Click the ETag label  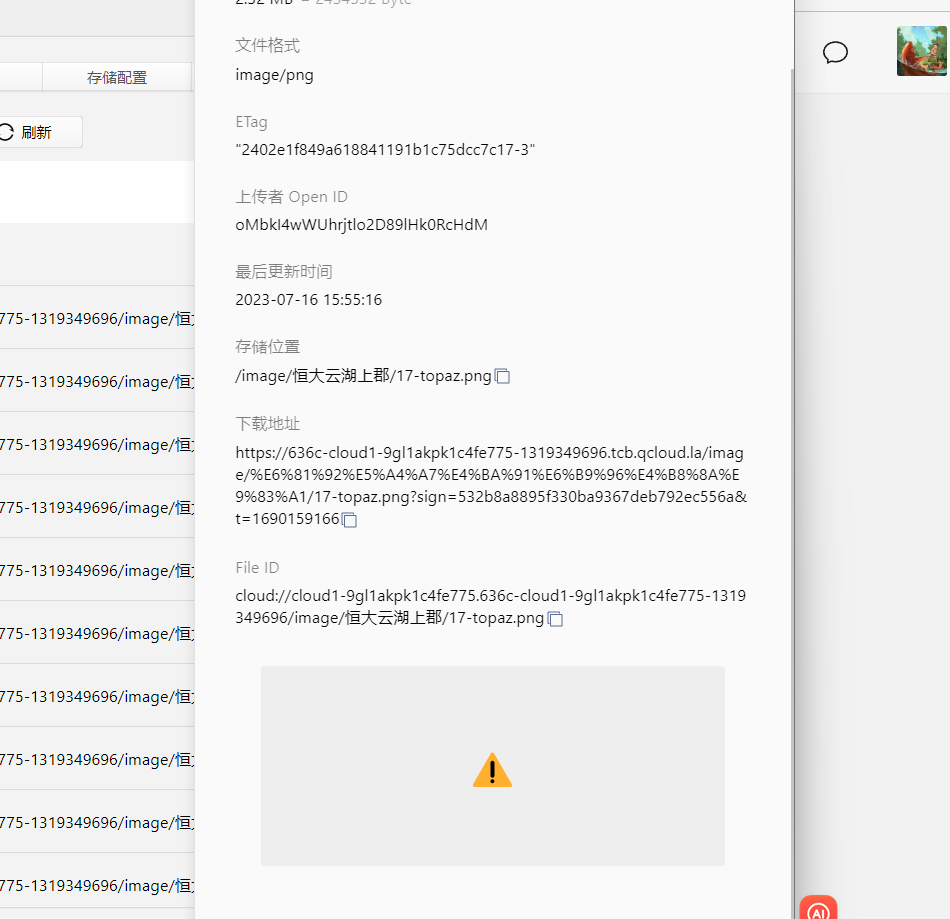(251, 122)
